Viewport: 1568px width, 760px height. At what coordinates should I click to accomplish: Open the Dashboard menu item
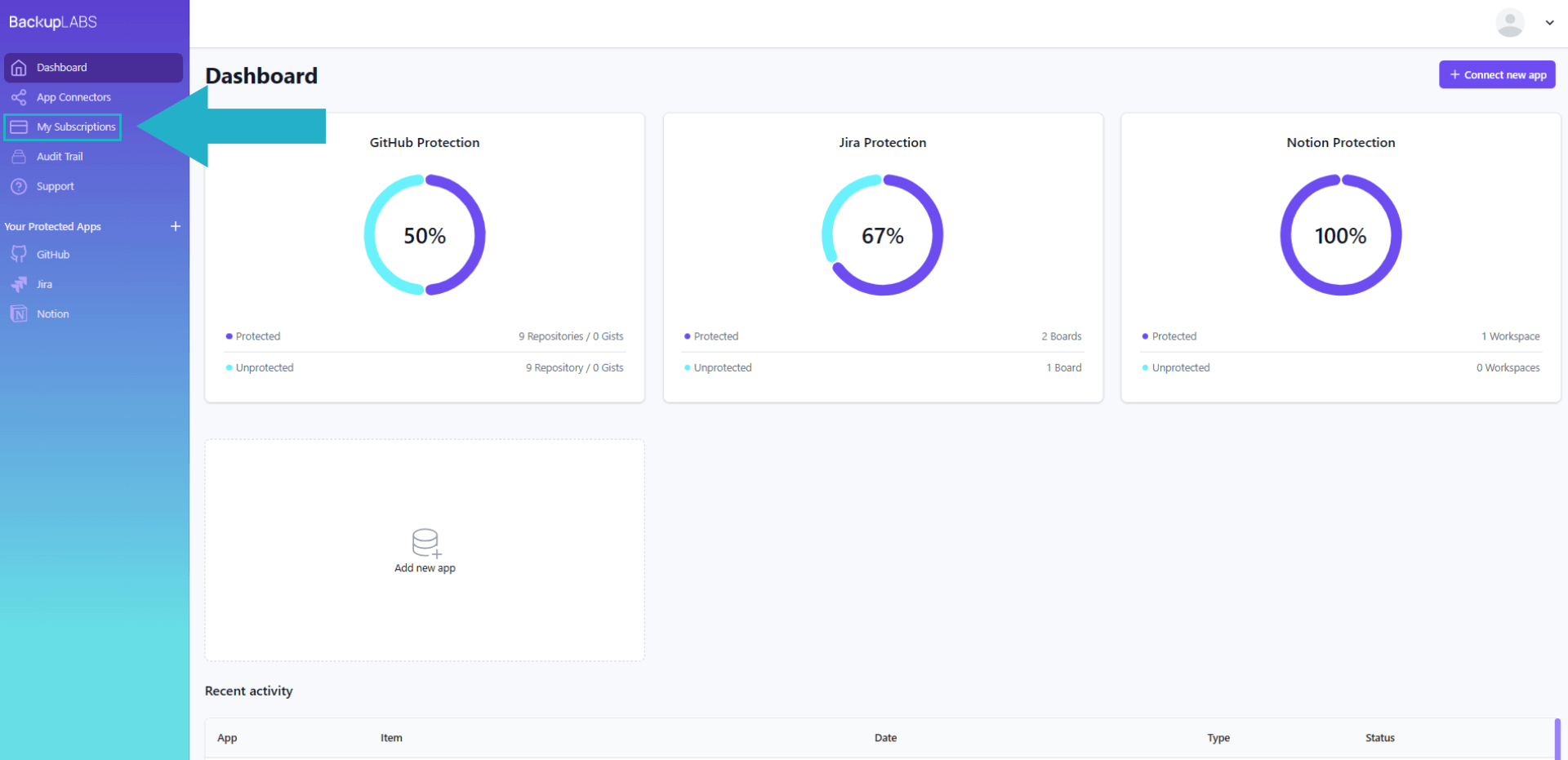click(93, 68)
